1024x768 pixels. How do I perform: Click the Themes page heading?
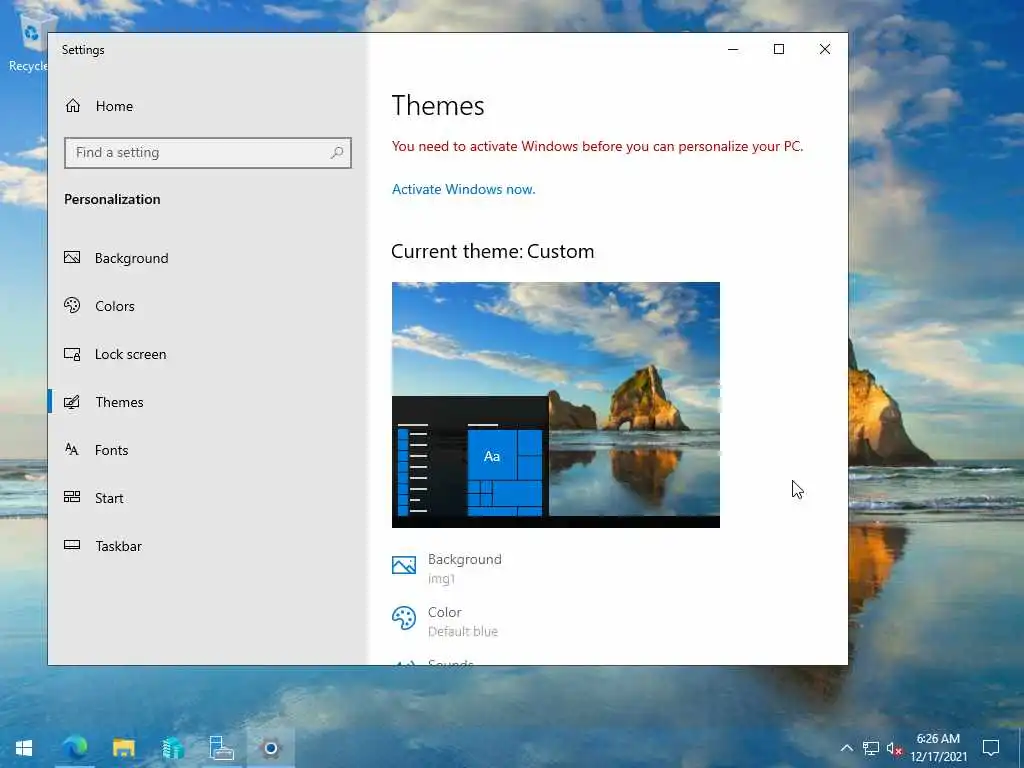tap(438, 106)
